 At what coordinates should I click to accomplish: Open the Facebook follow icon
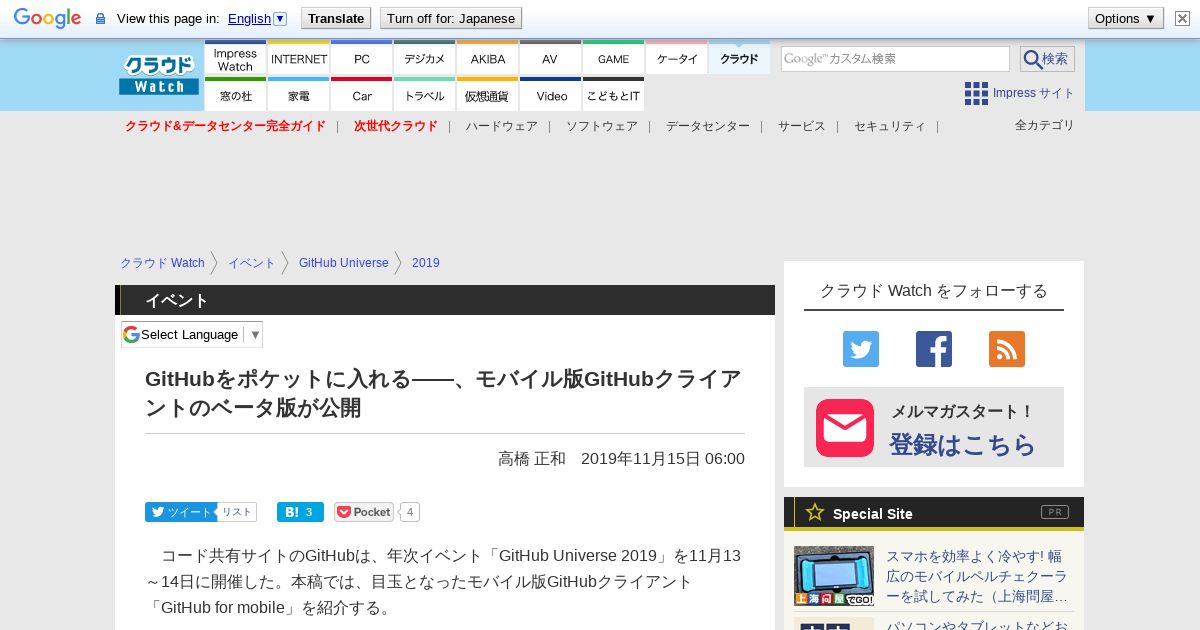(934, 349)
